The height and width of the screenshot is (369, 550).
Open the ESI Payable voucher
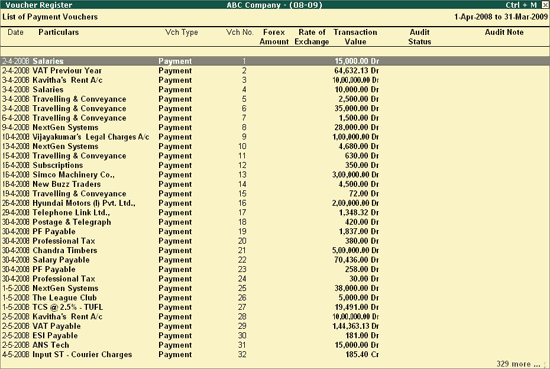[x=275, y=336]
